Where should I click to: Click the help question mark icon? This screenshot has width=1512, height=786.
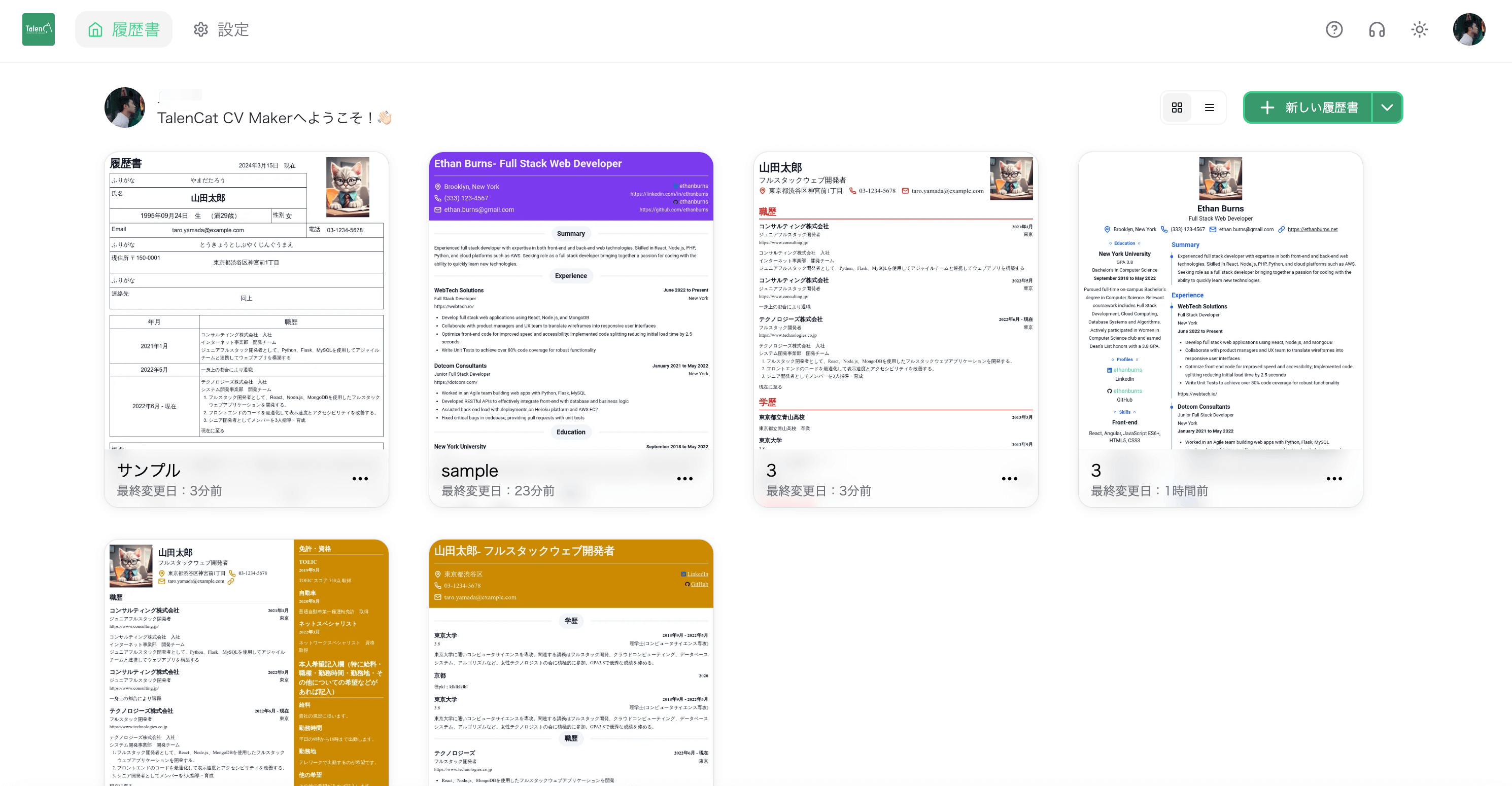tap(1335, 29)
